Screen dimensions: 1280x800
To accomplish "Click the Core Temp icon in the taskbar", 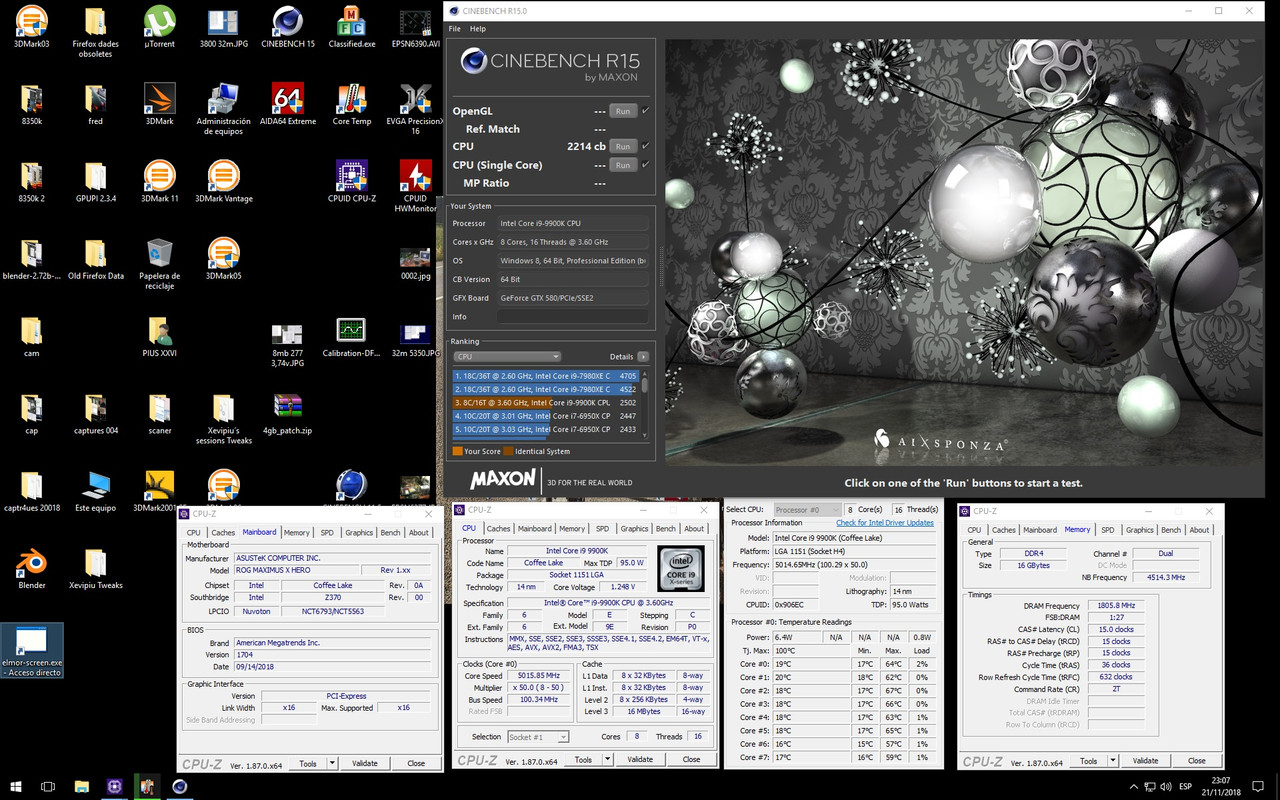I will pos(147,787).
